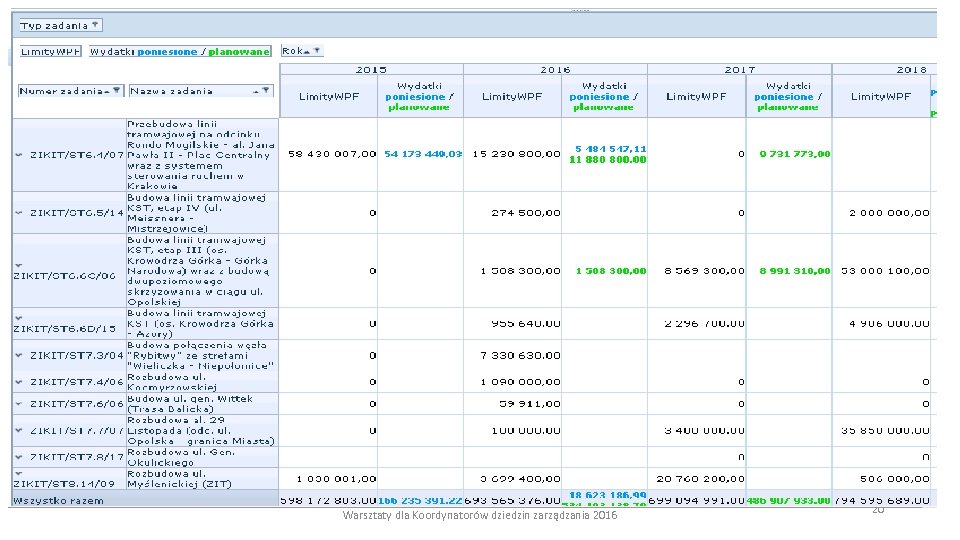960x540 pixels.
Task: Click LimityWPF header under 2016
Action: [x=512, y=96]
